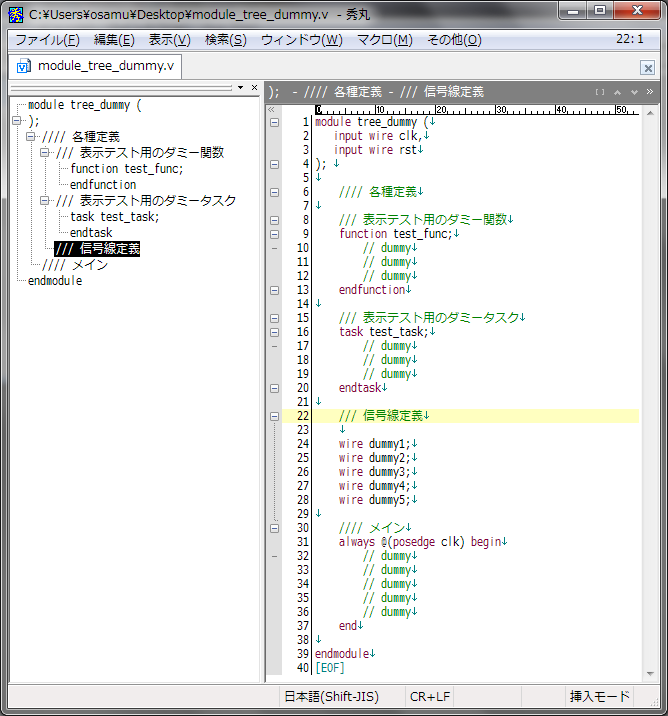
Task: Open the マクロ(M) menu
Action: tap(384, 40)
